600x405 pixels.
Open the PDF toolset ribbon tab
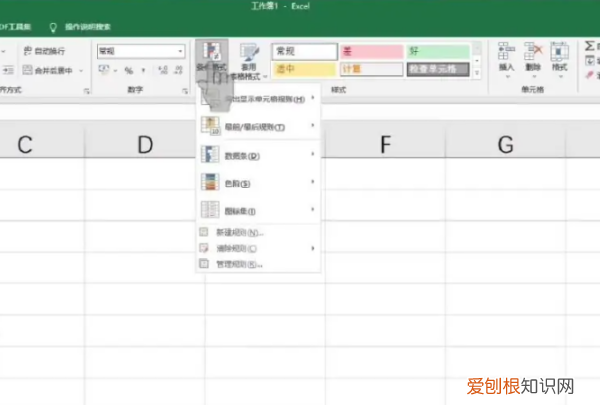(x=15, y=27)
